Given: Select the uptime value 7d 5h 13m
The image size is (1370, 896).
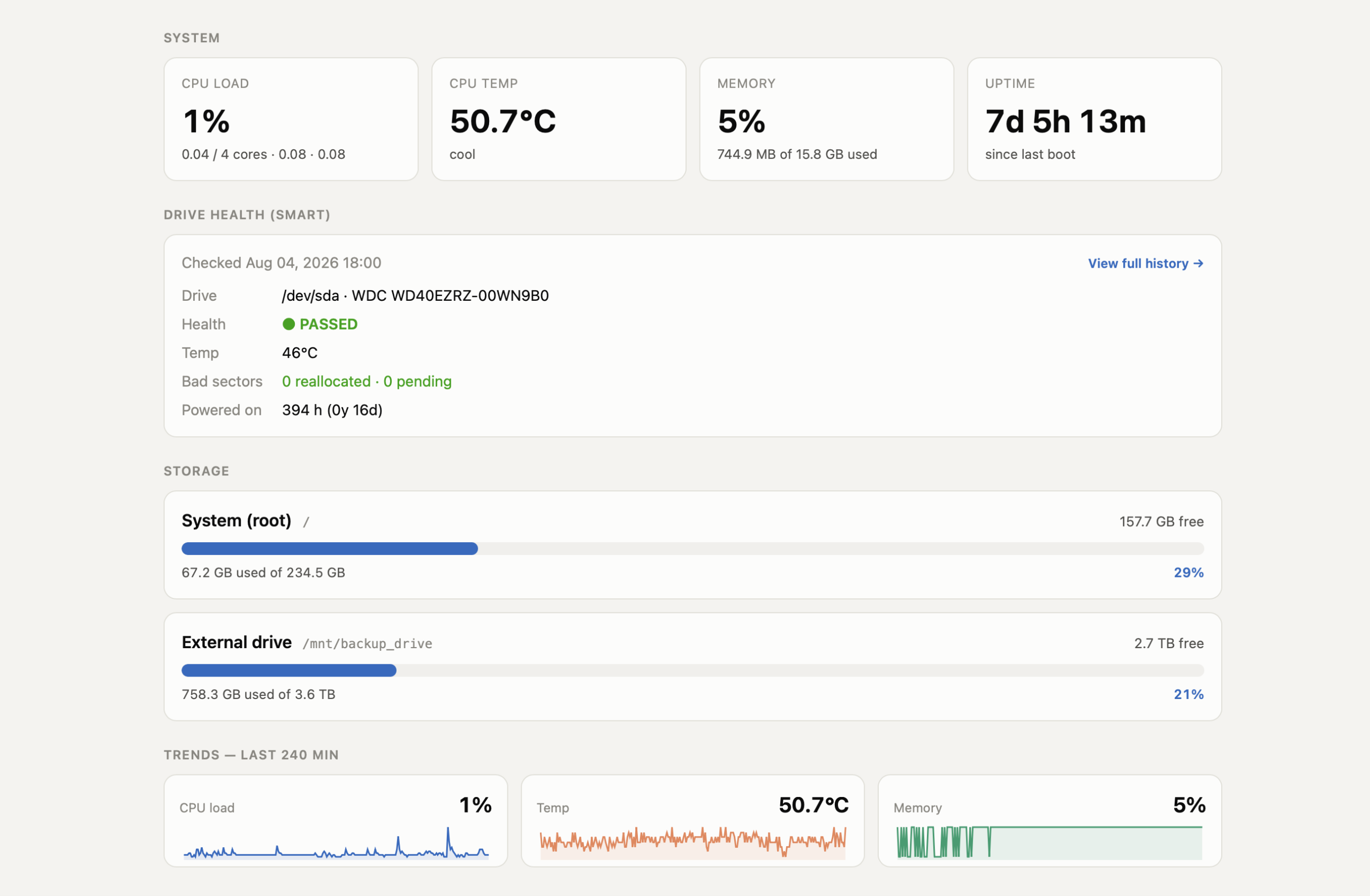Looking at the screenshot, I should tap(1065, 121).
